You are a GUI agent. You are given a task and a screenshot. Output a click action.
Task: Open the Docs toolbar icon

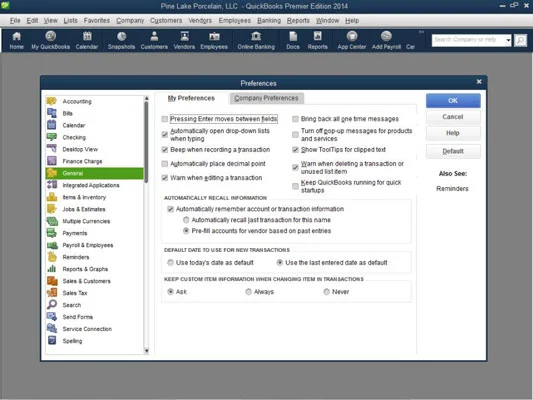293,40
